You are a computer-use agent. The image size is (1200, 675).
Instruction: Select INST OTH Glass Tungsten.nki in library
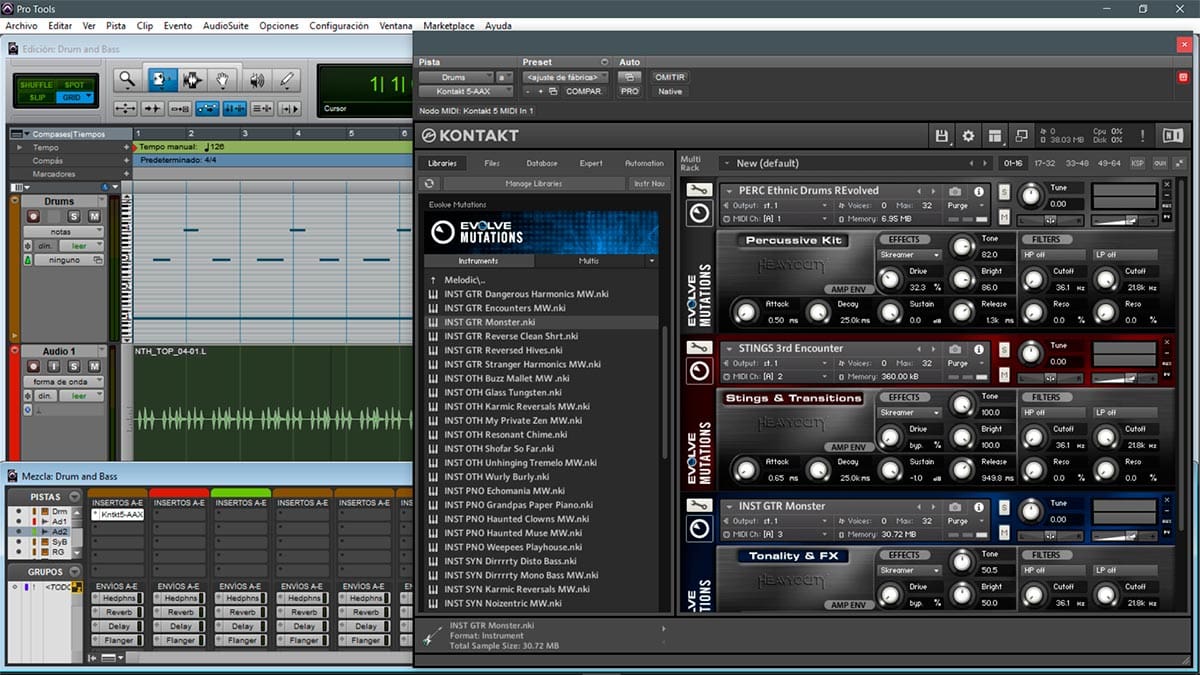(505, 393)
